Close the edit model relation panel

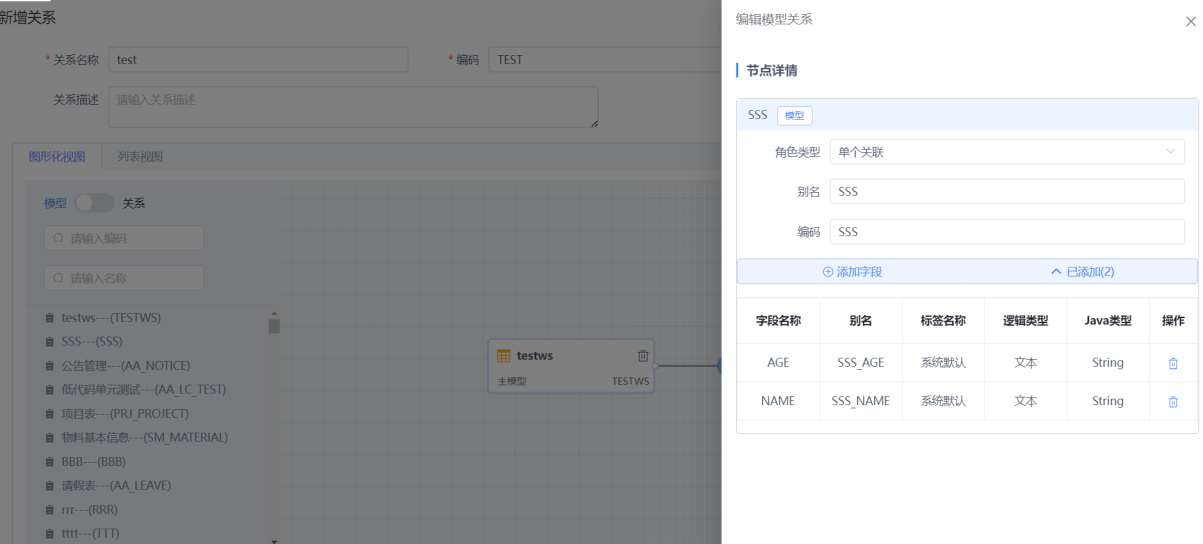point(1190,21)
